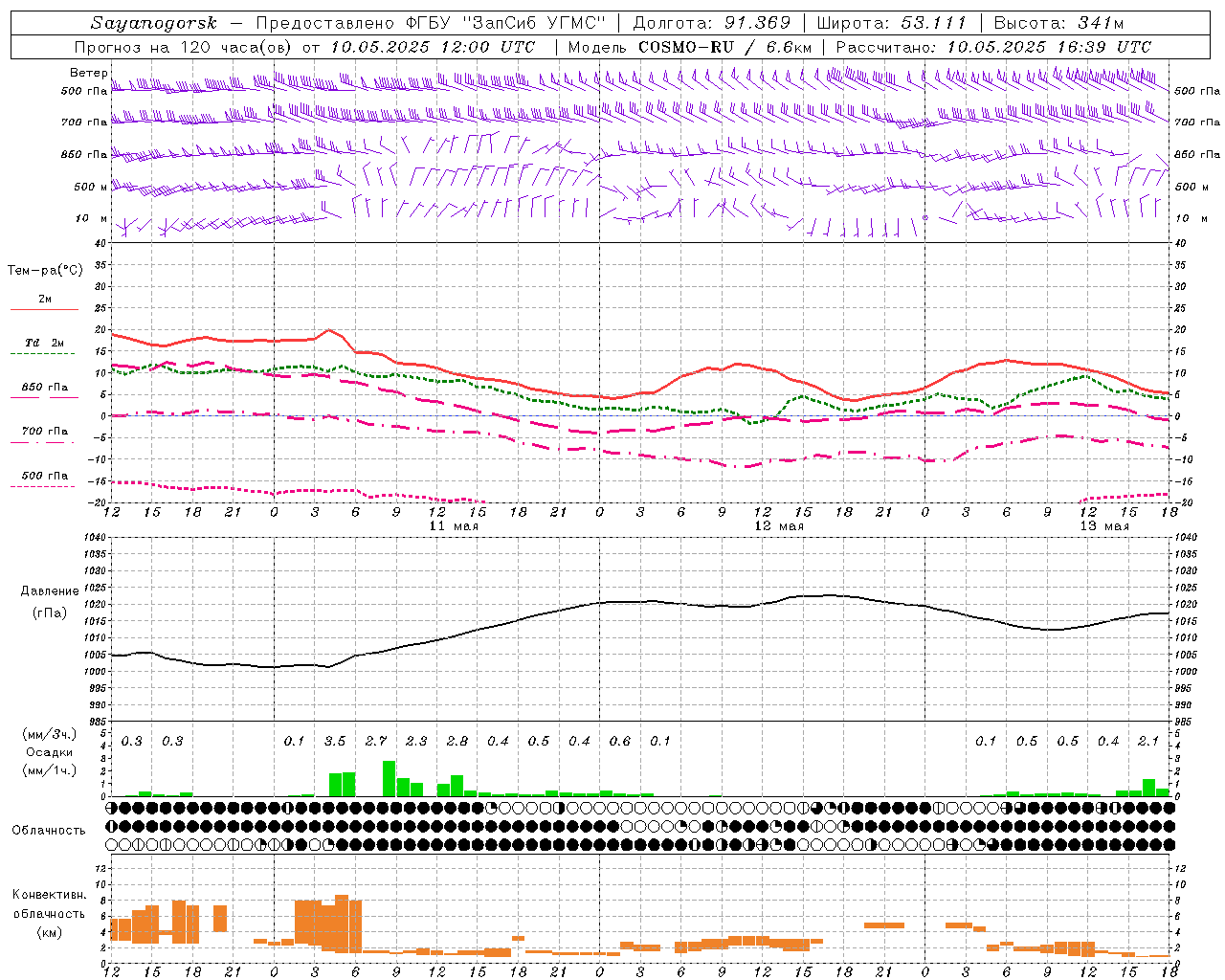Click the "Тем-ра(°C)" panel label
The width and height of the screenshot is (1225, 980).
pos(45,271)
